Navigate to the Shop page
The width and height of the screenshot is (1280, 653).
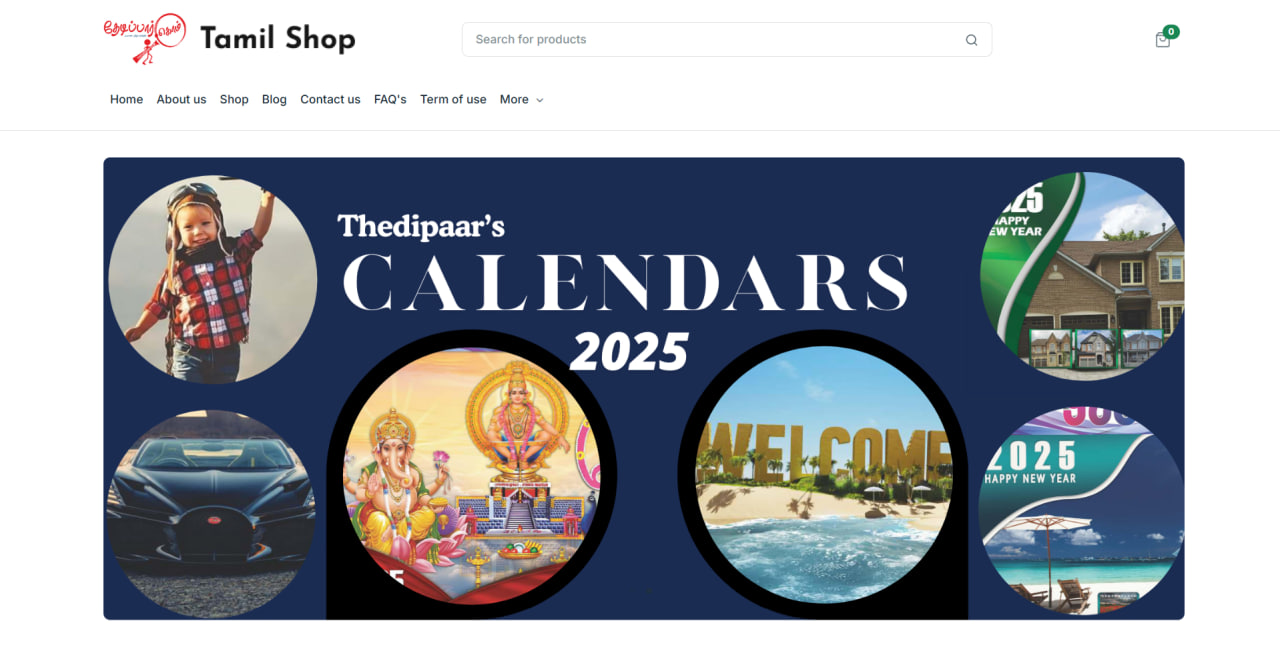point(234,100)
